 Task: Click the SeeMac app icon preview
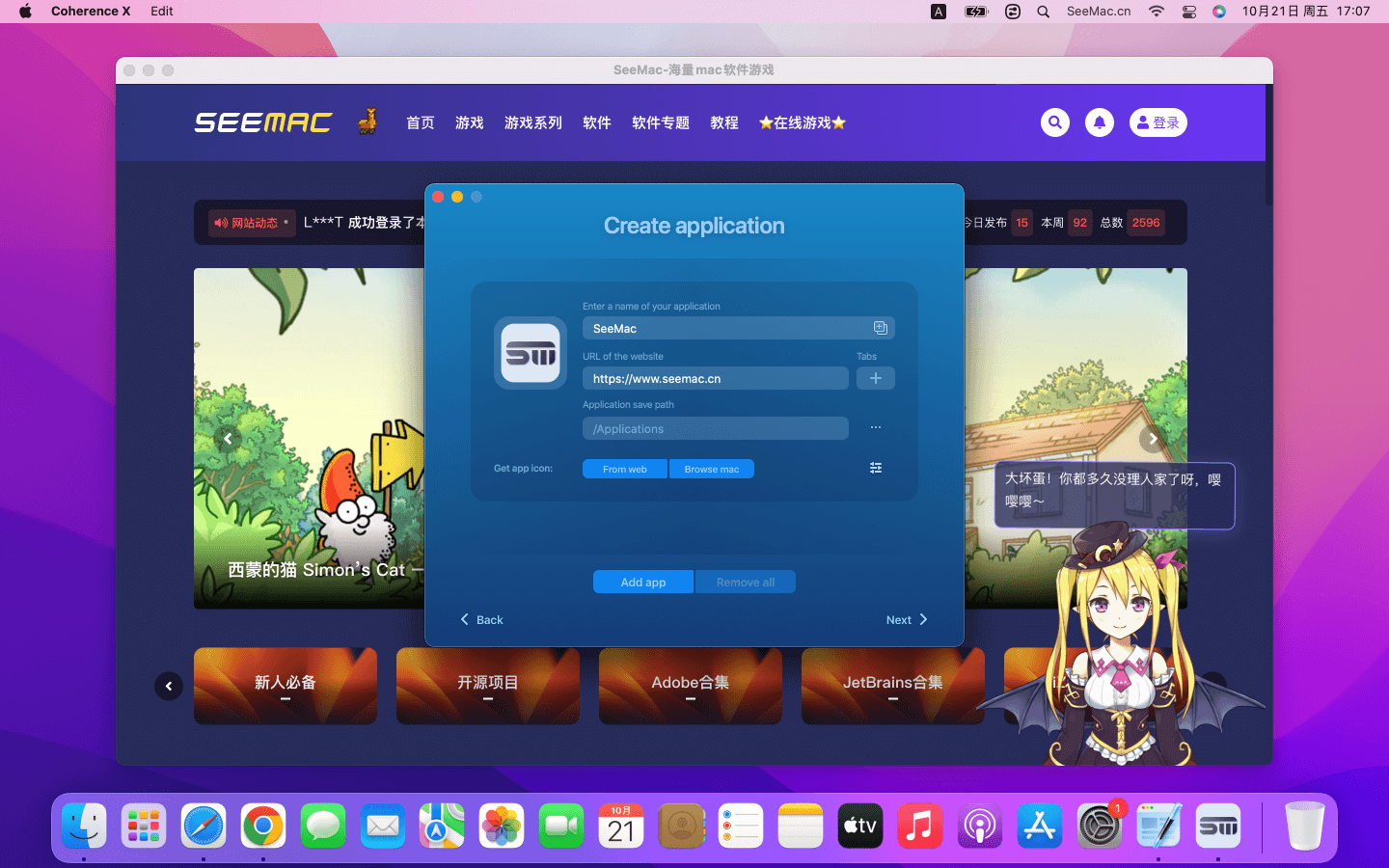tap(531, 353)
